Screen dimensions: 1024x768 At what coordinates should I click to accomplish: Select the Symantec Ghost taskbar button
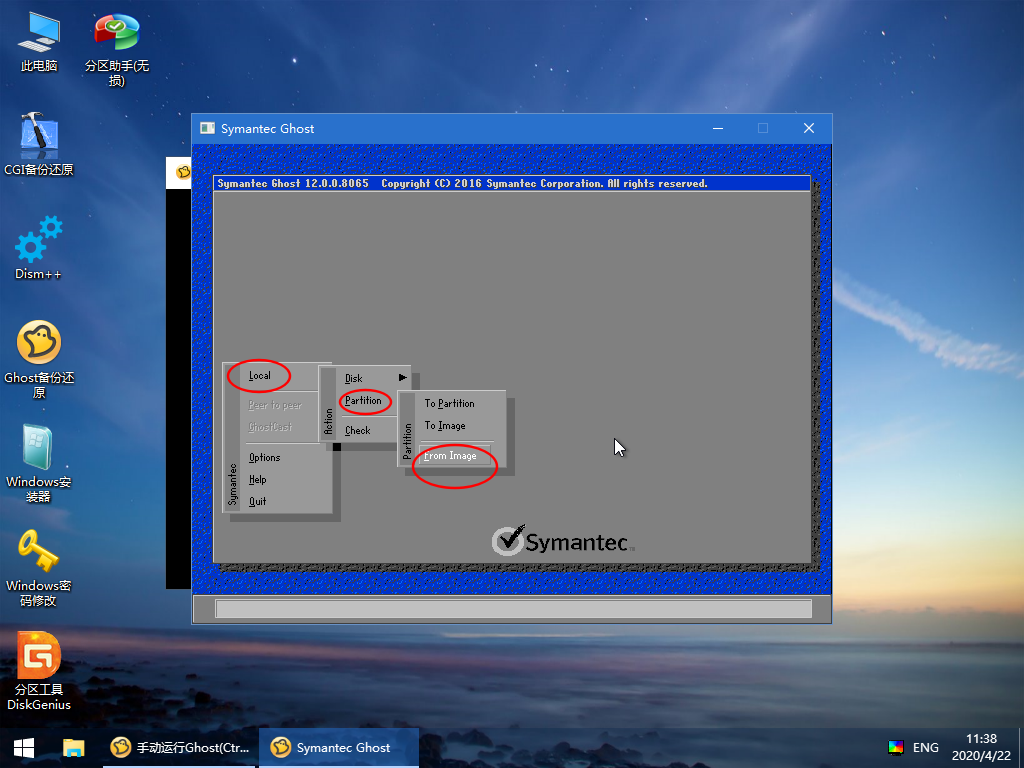pos(338,748)
